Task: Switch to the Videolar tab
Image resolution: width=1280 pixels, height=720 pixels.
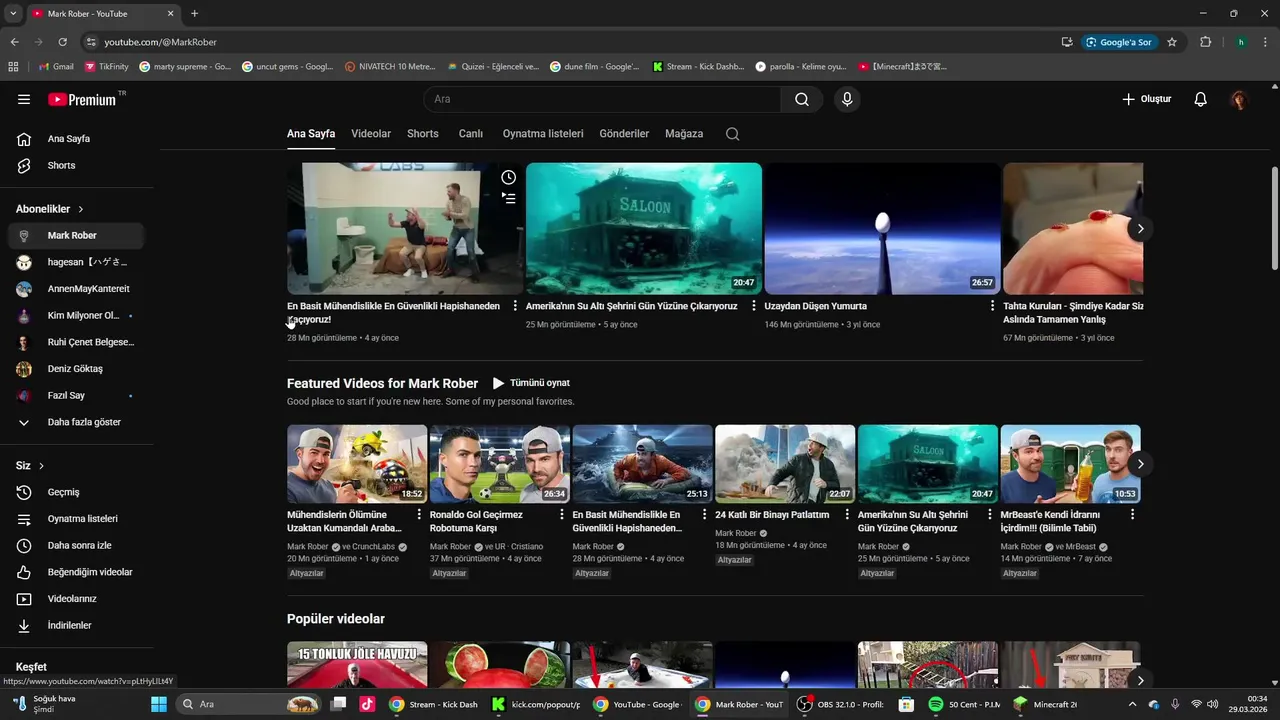Action: [x=371, y=134]
